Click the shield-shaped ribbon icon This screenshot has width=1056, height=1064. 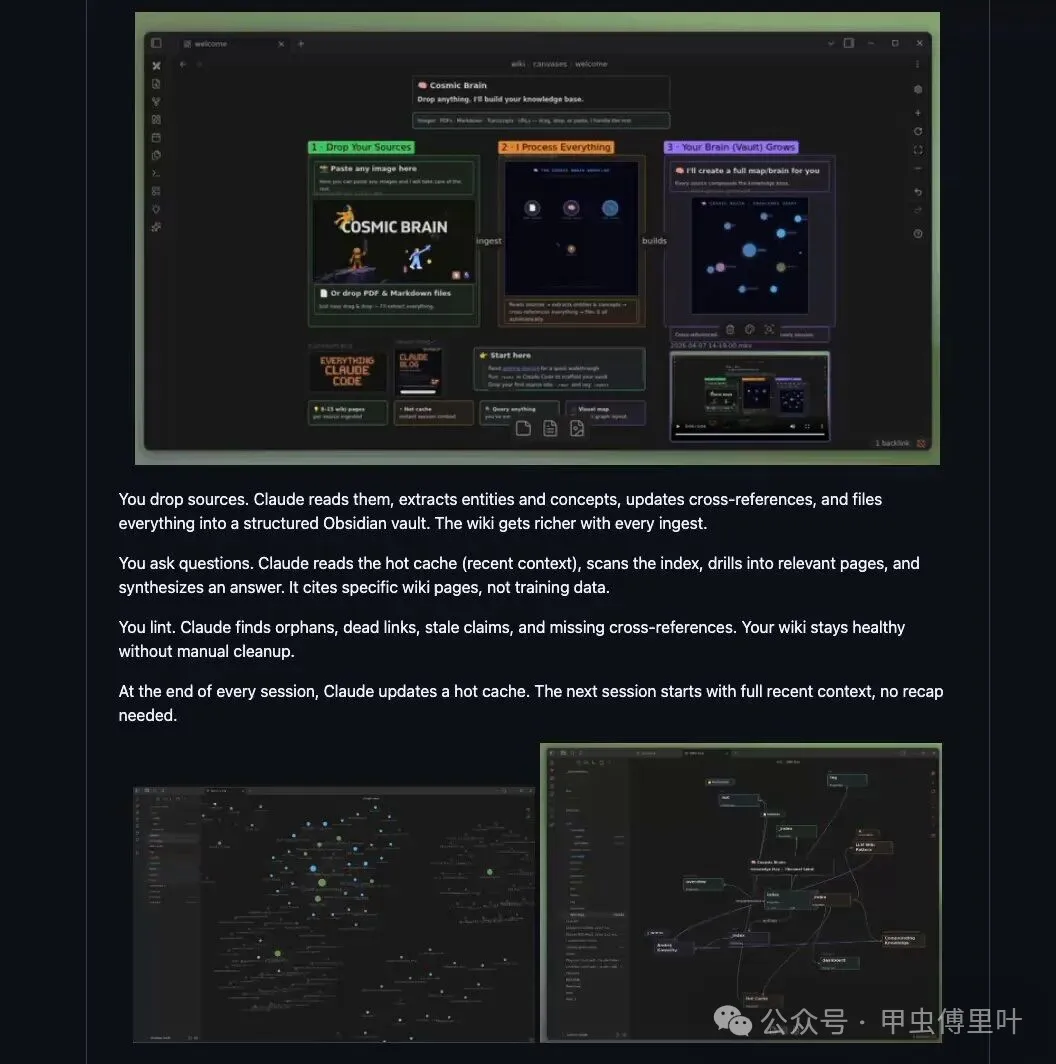(156, 209)
